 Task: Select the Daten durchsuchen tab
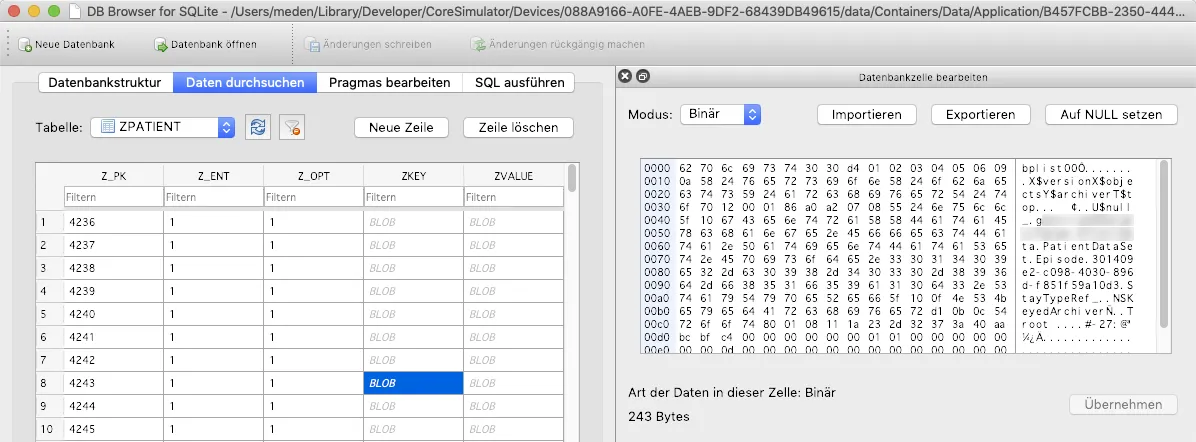(x=245, y=82)
